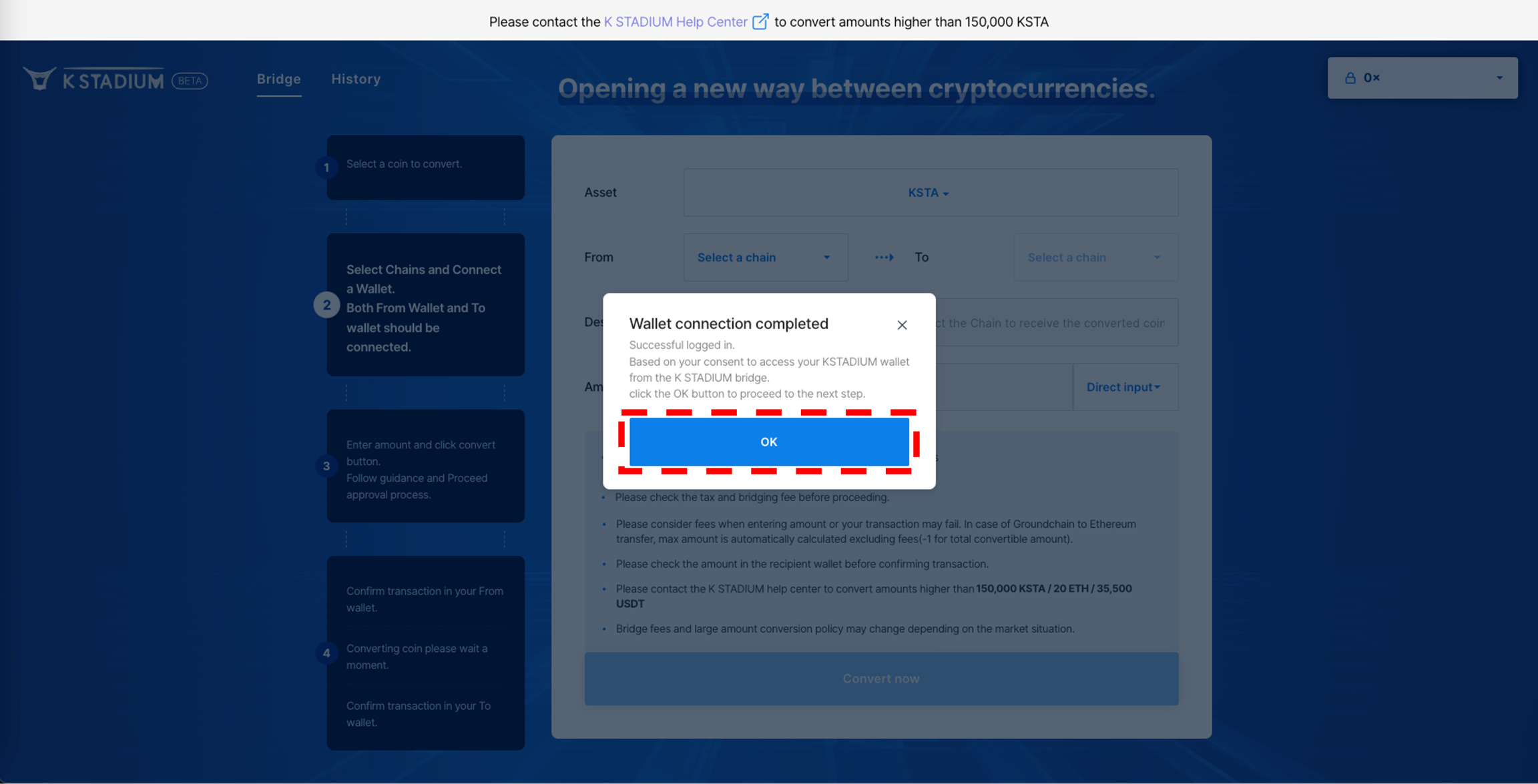Click step 2 circle in the guide

[326, 305]
